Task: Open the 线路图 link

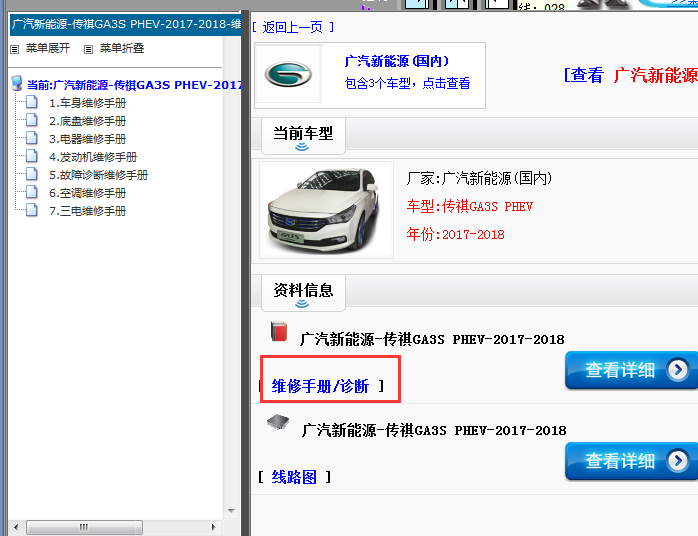Action: click(294, 477)
